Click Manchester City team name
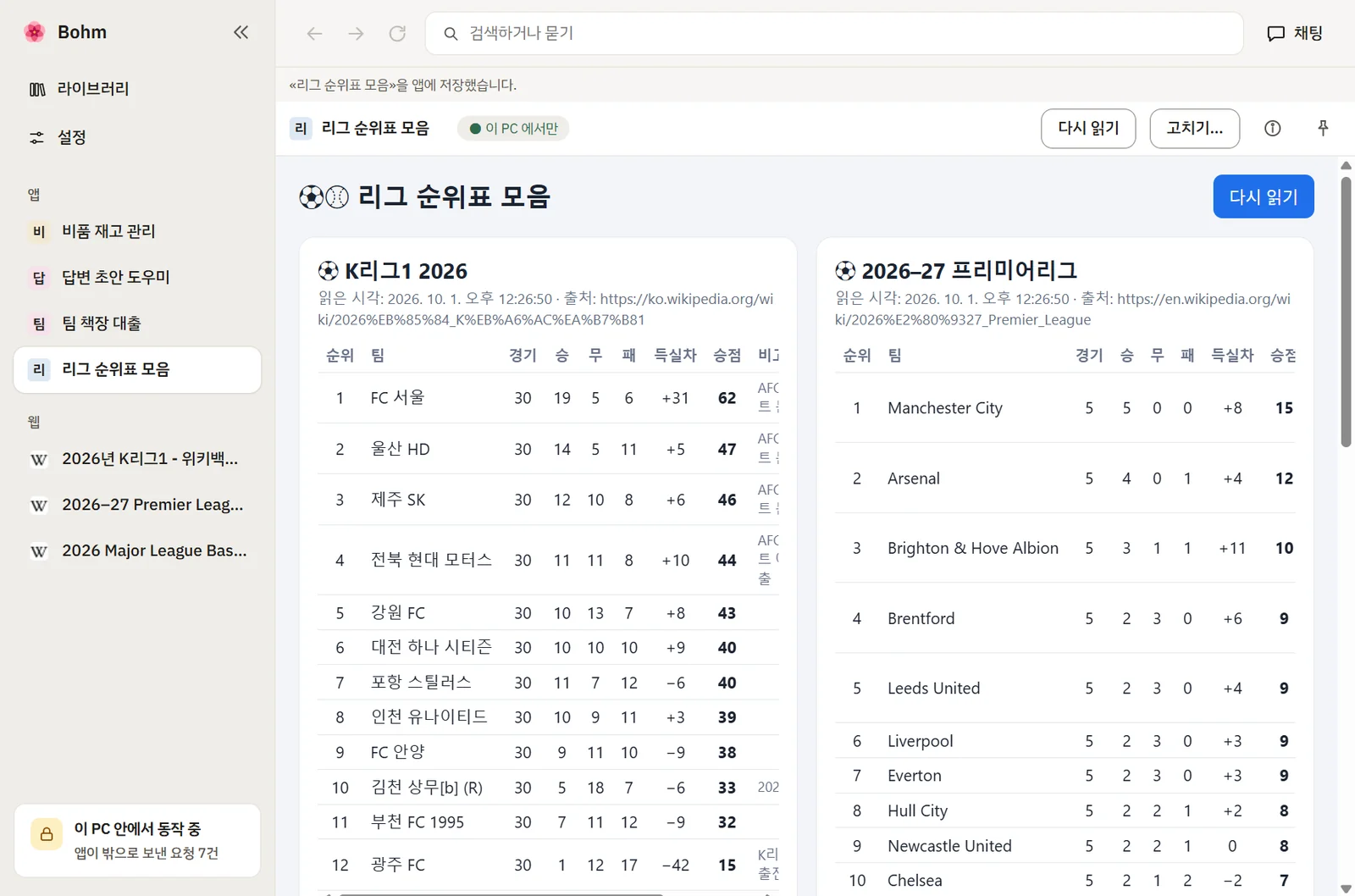The image size is (1355, 896). coord(944,408)
